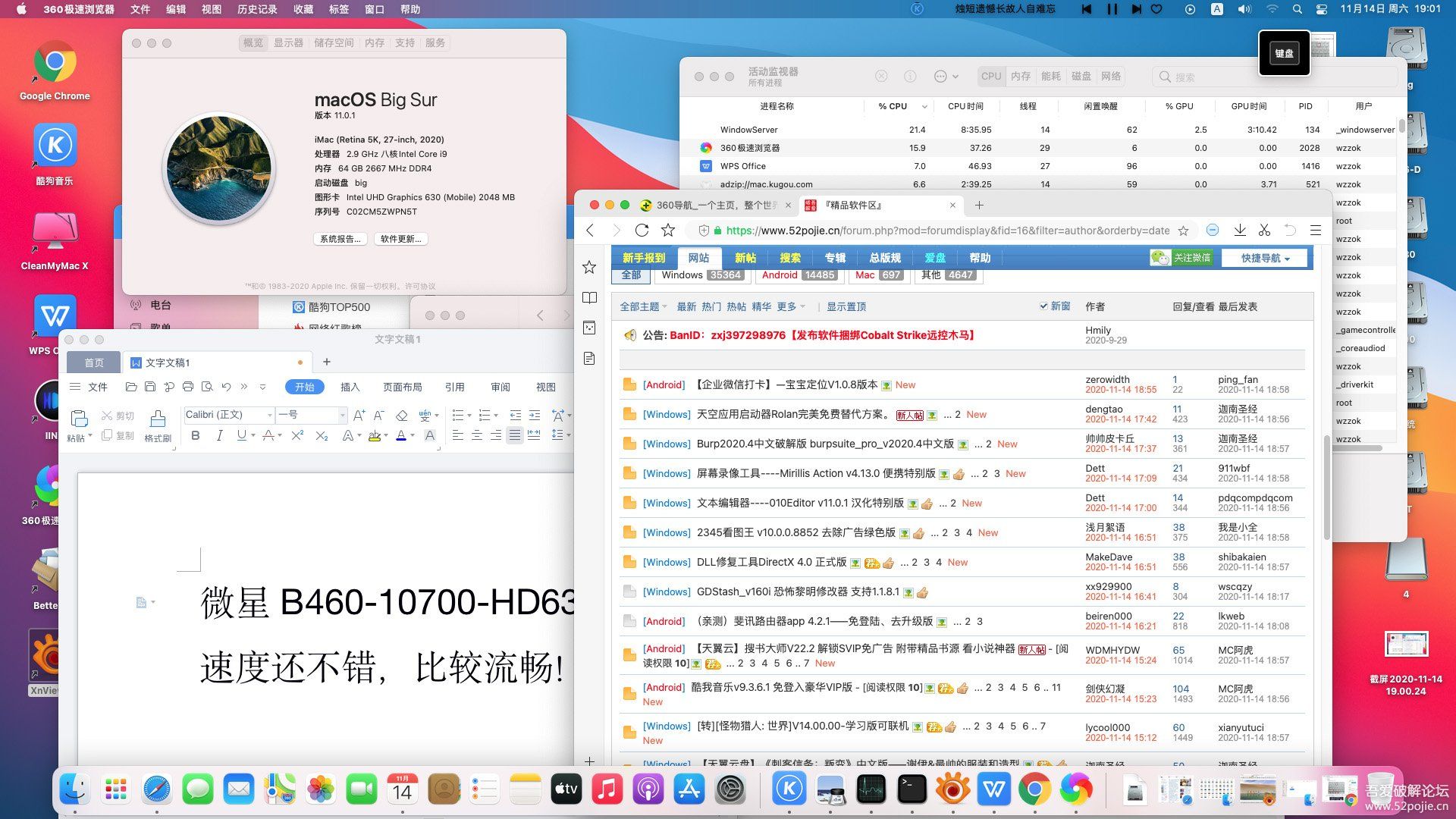Reload the page in 360 browser

click(642, 230)
